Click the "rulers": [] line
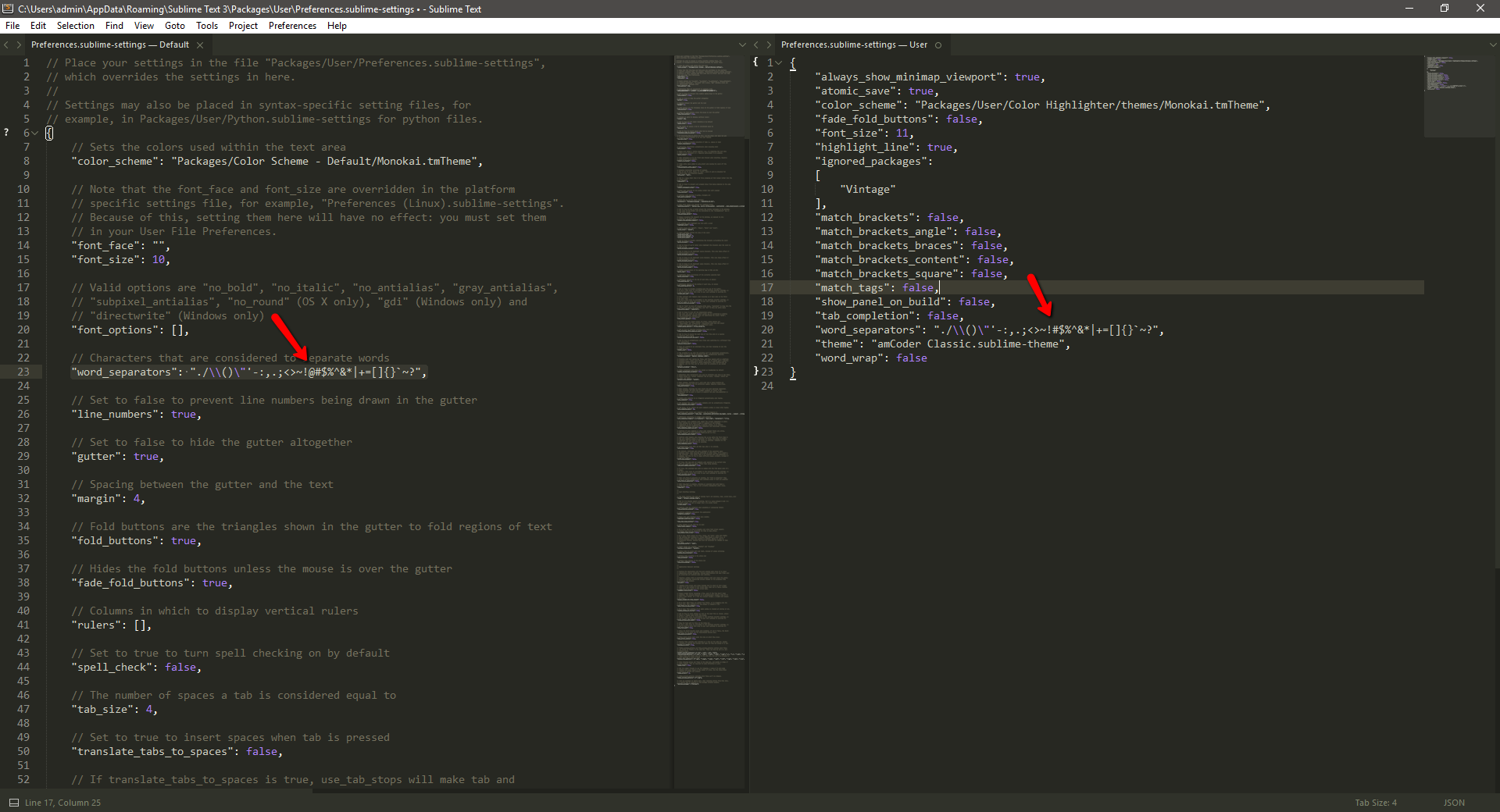Image resolution: width=1500 pixels, height=812 pixels. (111, 625)
